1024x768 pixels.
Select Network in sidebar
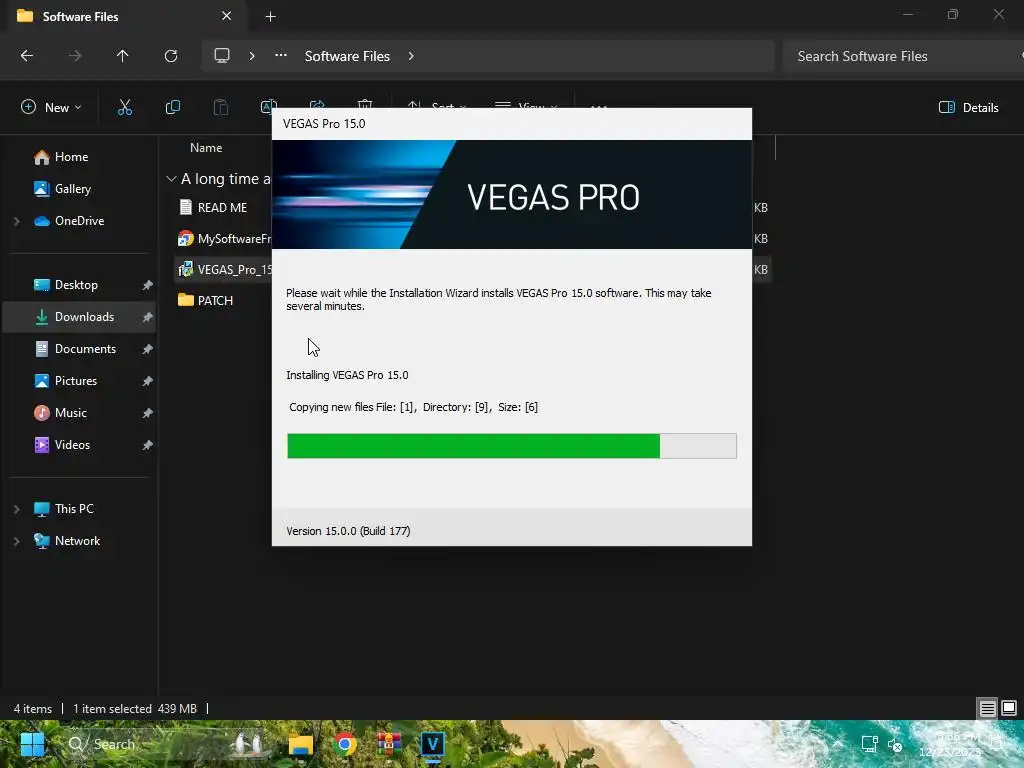click(x=77, y=541)
